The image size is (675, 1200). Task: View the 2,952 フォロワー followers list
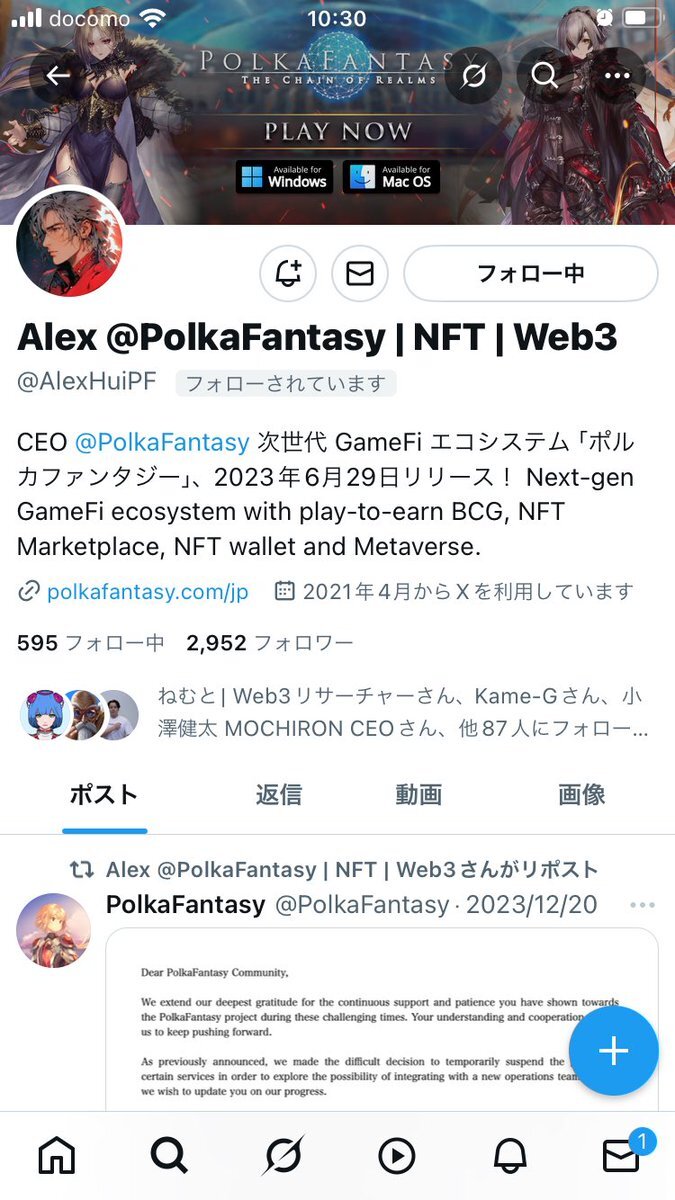[269, 643]
